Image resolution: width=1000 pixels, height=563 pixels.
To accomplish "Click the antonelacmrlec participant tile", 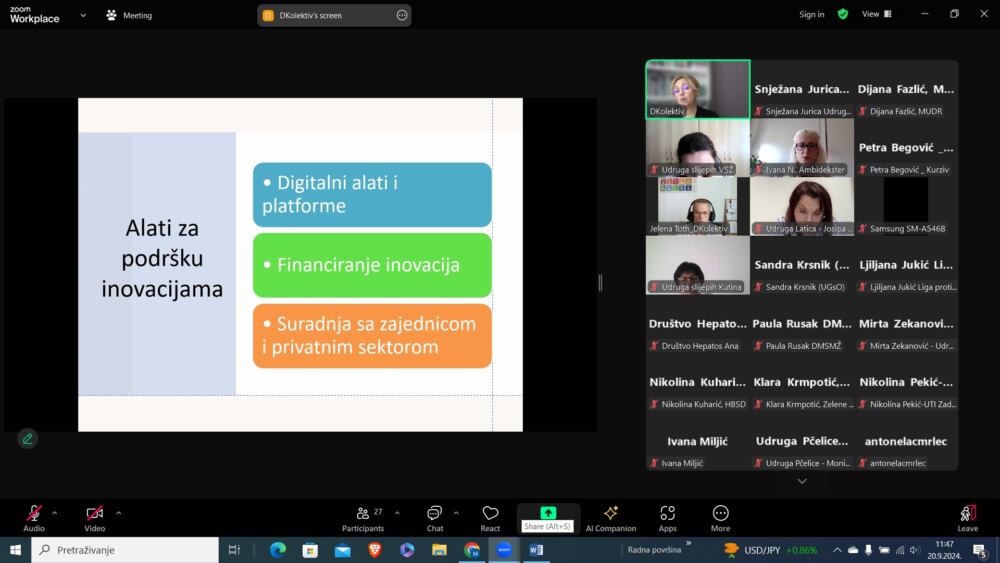I will (x=906, y=441).
